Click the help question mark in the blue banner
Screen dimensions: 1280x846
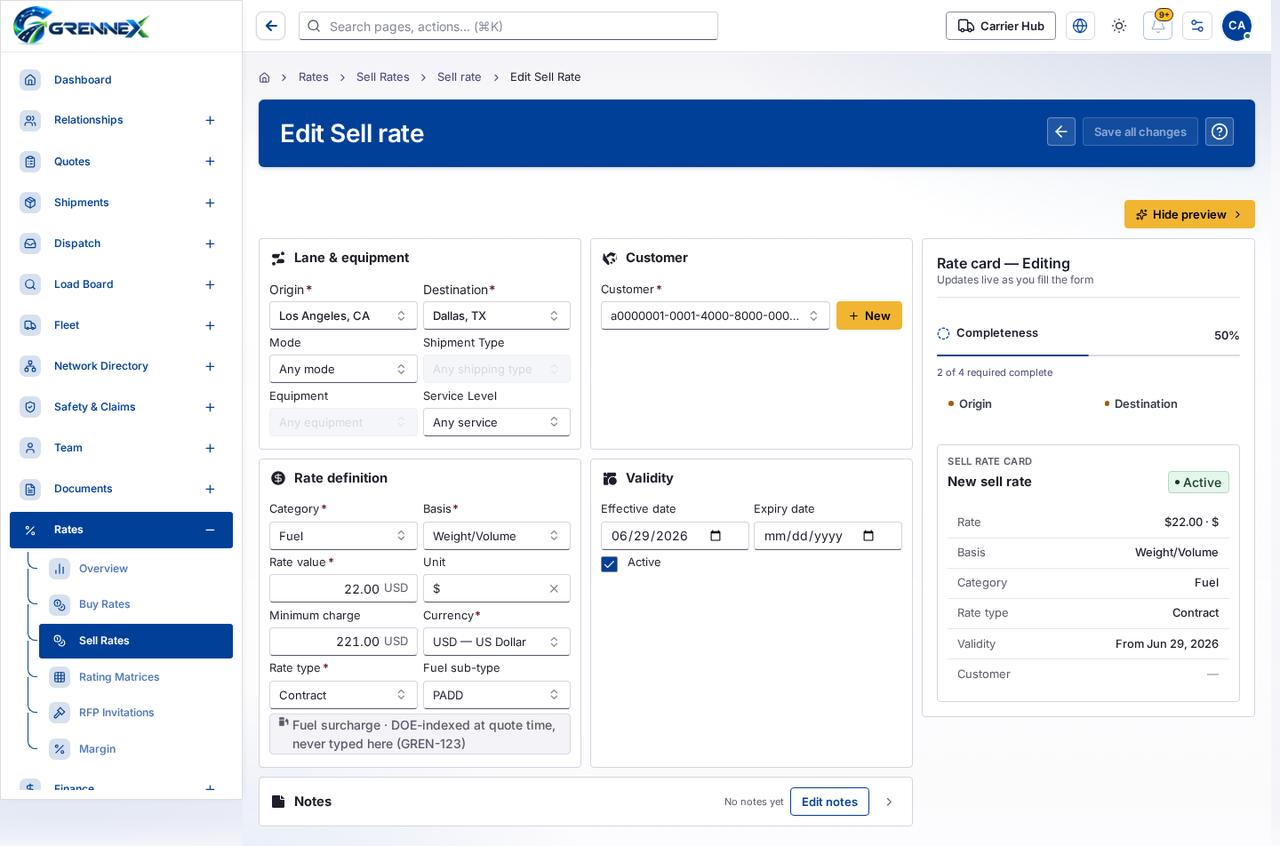coord(1219,132)
